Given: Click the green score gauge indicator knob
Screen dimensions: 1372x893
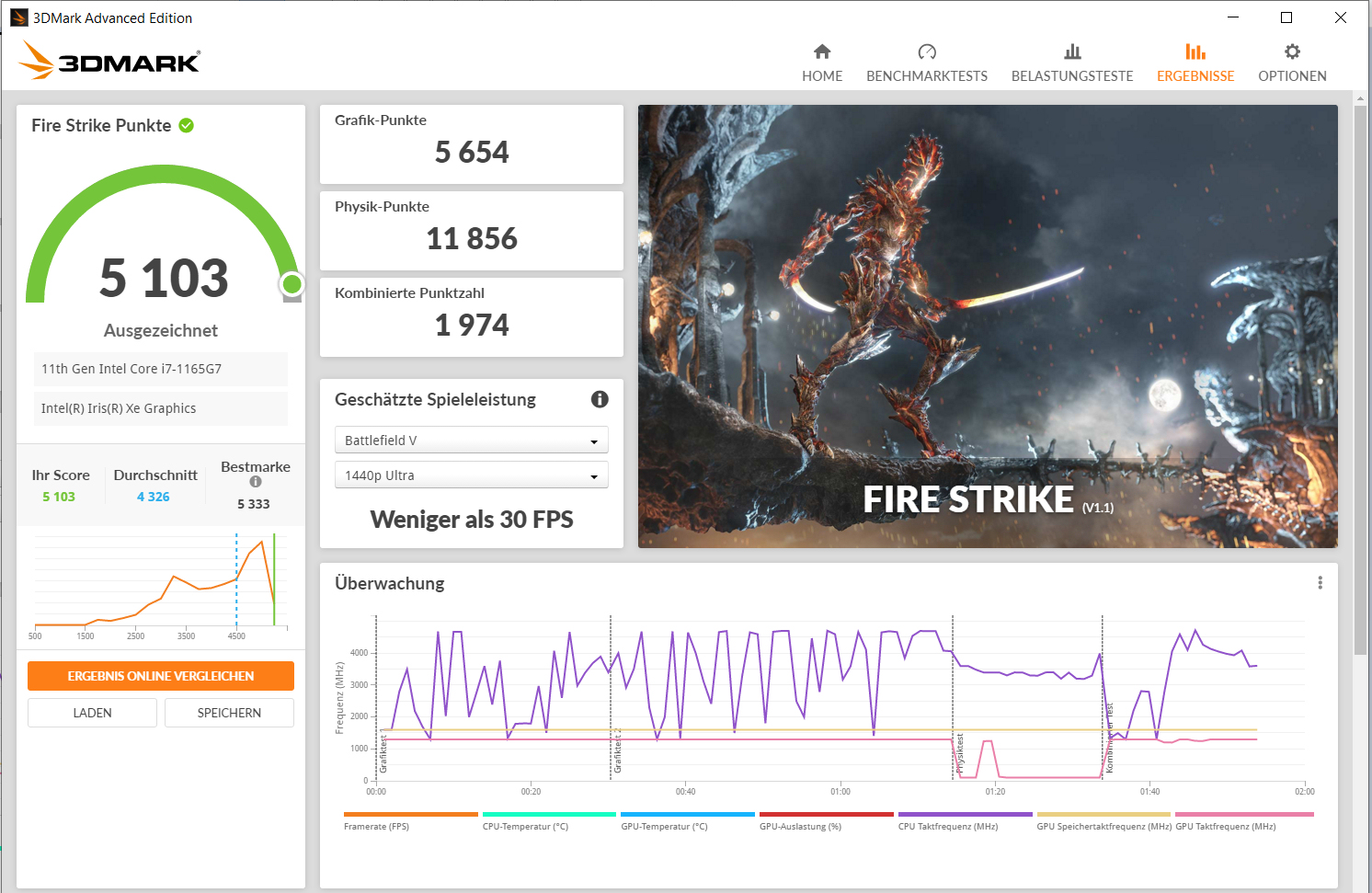Looking at the screenshot, I should click(x=292, y=283).
